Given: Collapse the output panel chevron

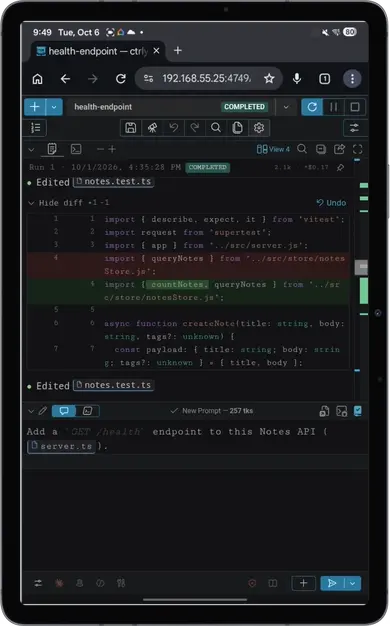Looking at the screenshot, I should click(x=31, y=150).
